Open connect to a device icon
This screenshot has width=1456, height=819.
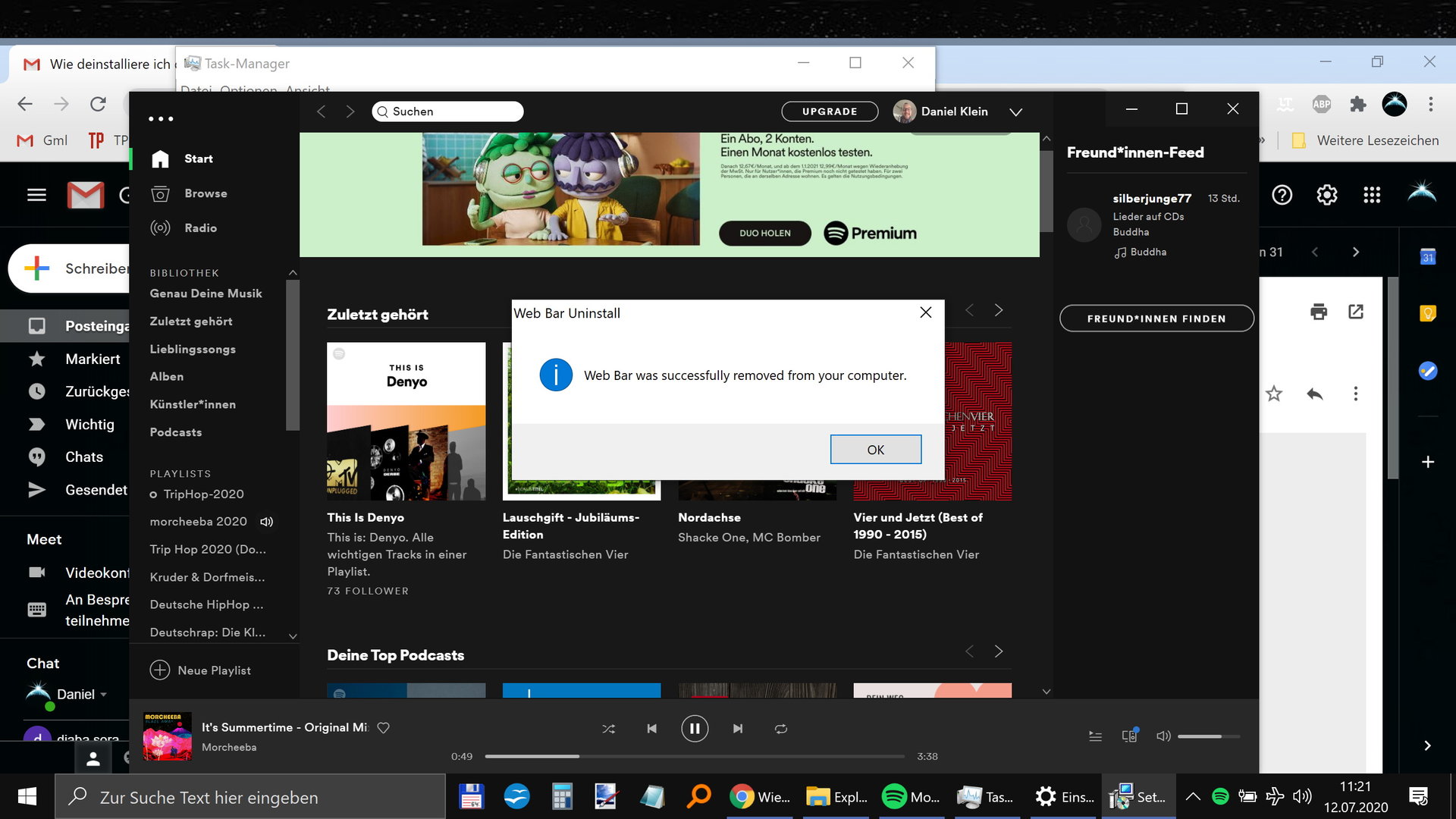[1129, 736]
